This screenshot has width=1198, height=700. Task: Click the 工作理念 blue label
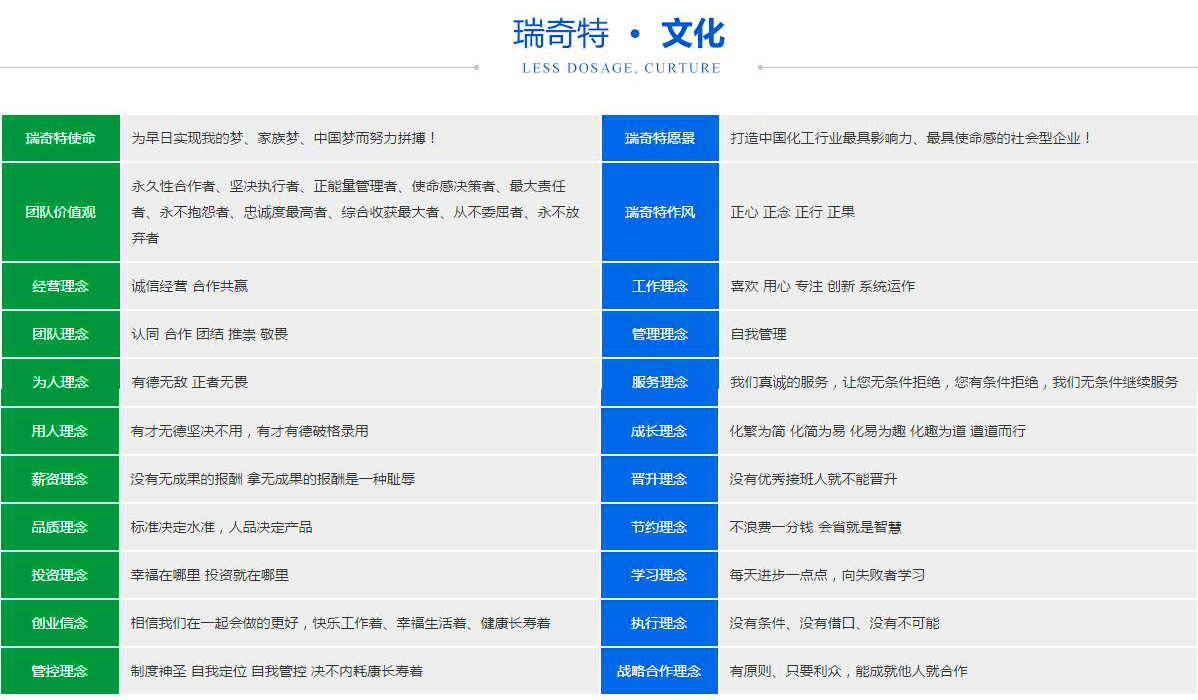660,286
